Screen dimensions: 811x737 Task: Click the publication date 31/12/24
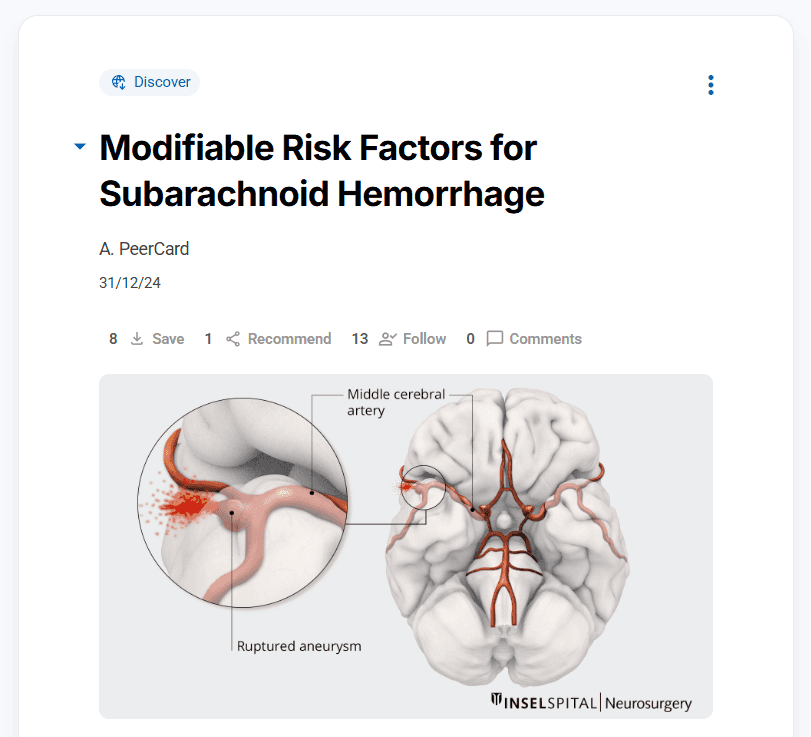point(130,283)
